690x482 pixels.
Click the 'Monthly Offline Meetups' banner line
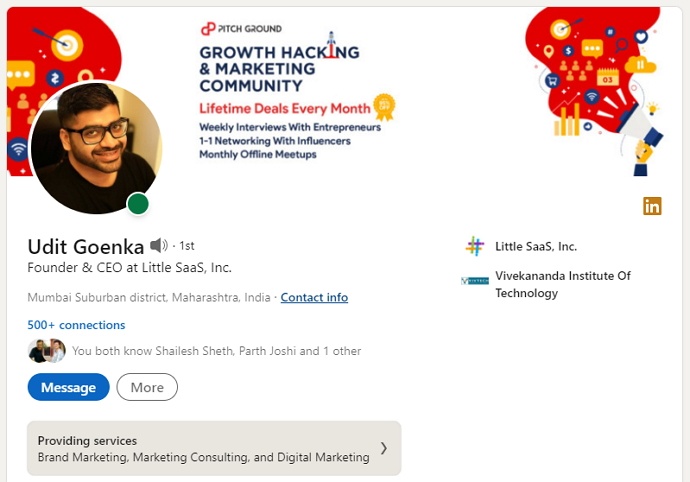pyautogui.click(x=258, y=155)
